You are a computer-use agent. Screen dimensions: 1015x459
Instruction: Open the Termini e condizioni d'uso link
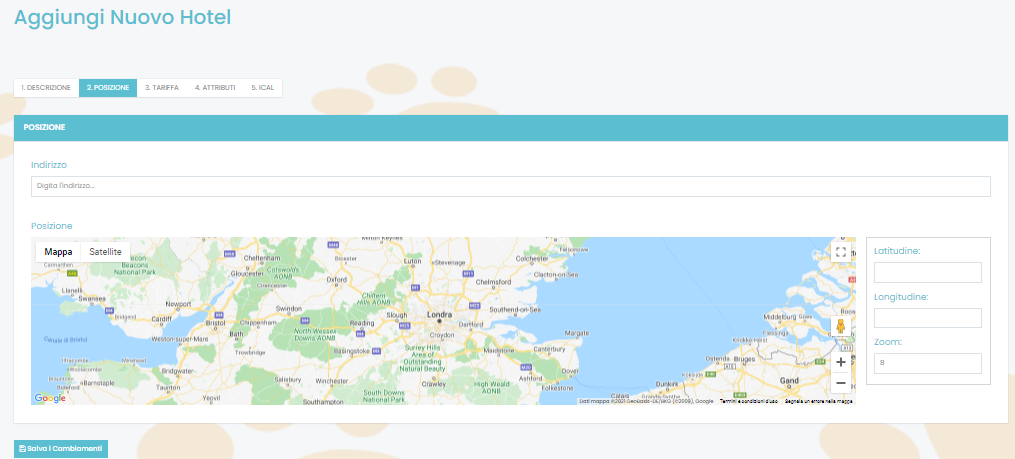[749, 401]
